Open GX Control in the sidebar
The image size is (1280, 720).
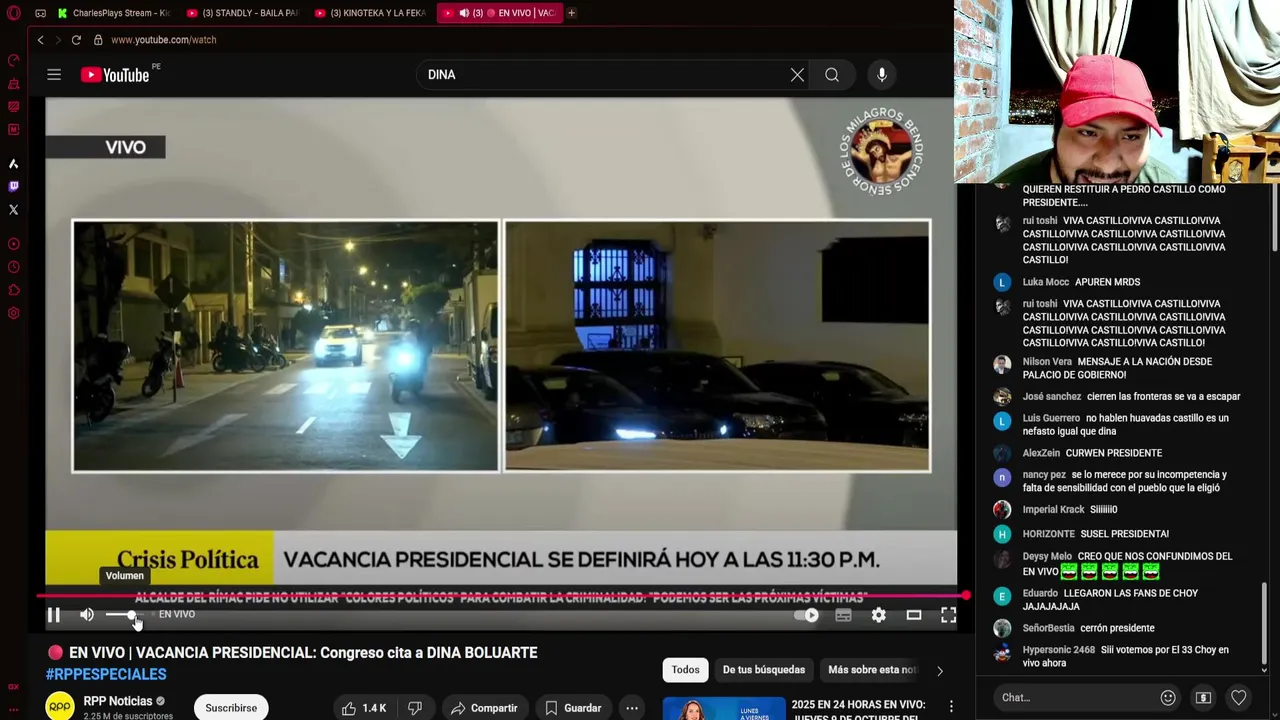14,61
